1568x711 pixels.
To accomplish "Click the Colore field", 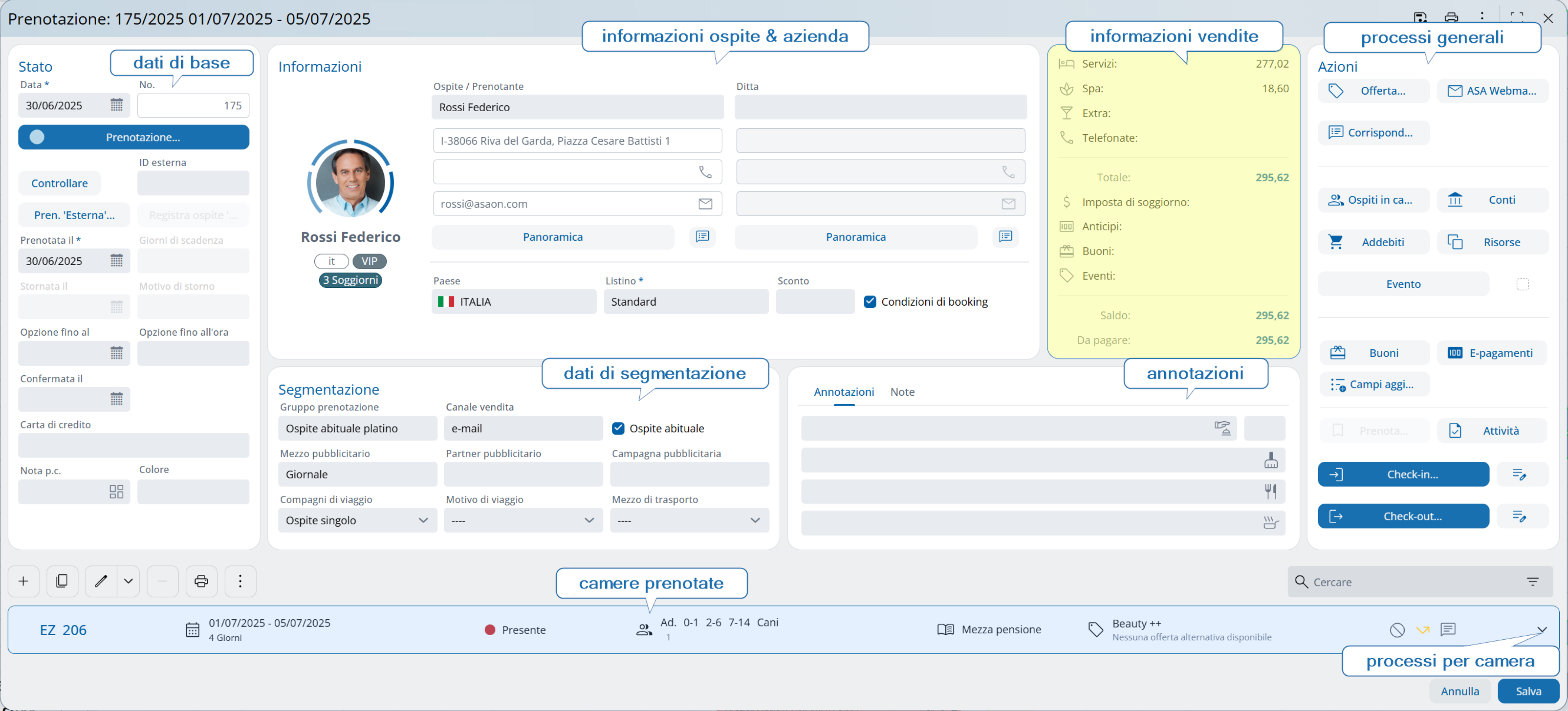I will pyautogui.click(x=193, y=492).
